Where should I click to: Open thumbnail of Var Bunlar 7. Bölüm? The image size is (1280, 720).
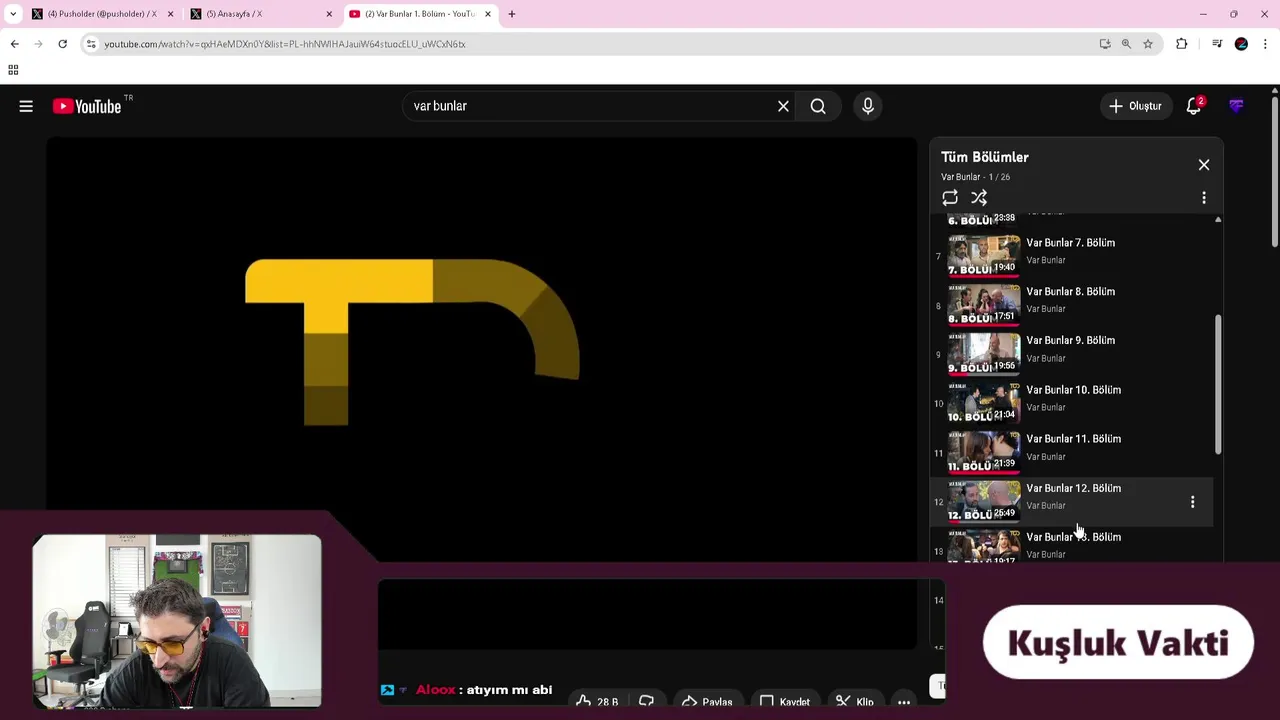click(984, 255)
